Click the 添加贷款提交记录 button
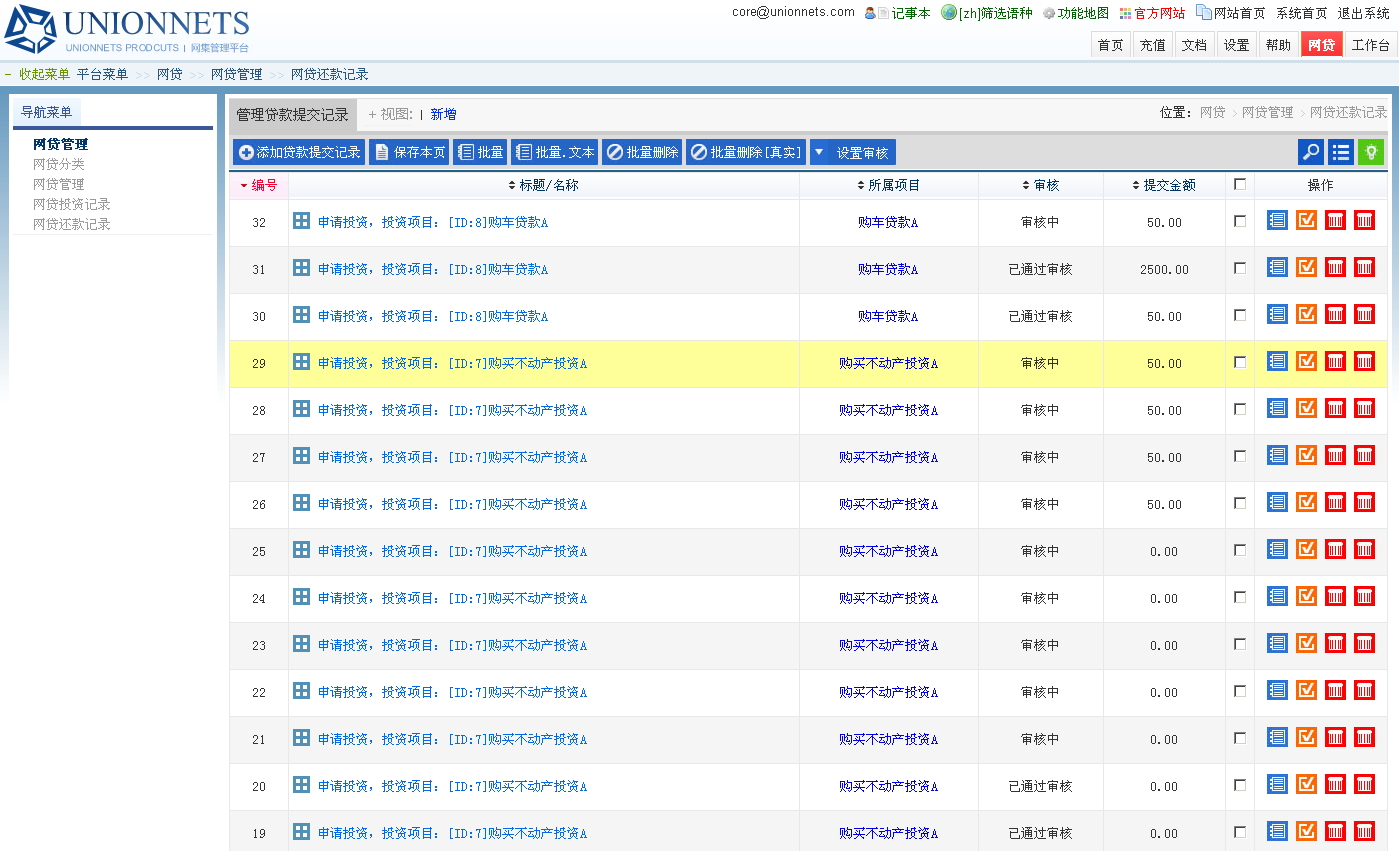Image resolution: width=1399 pixels, height=851 pixels. (x=299, y=152)
